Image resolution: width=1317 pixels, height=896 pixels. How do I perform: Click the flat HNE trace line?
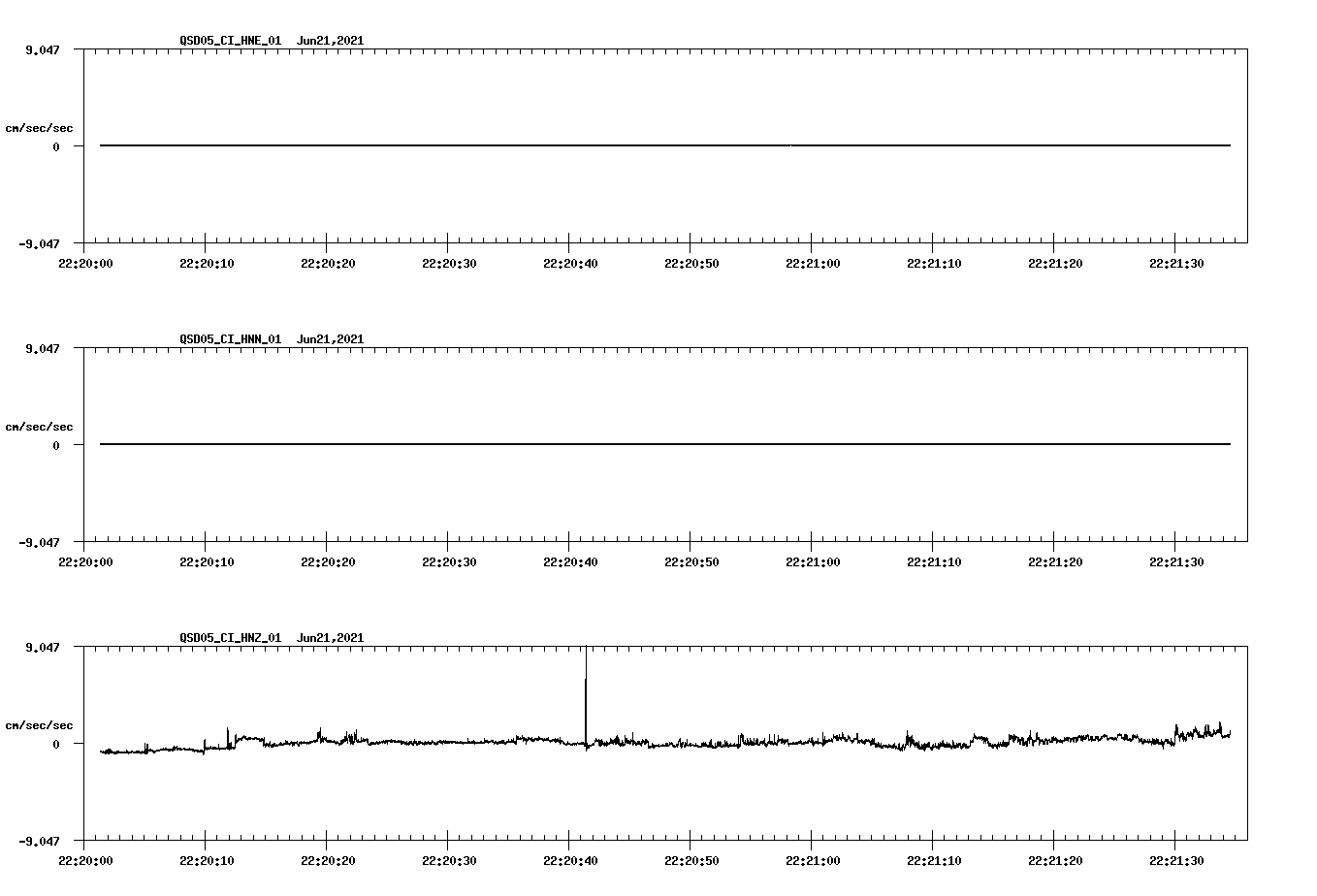click(665, 145)
